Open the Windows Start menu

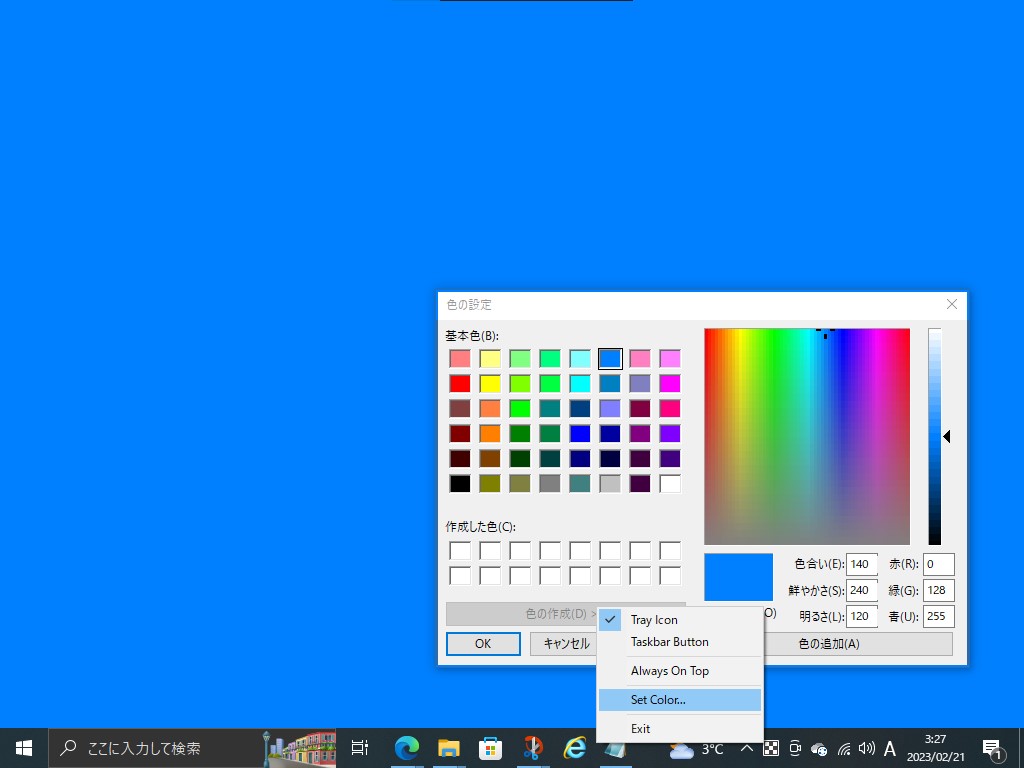[24, 748]
